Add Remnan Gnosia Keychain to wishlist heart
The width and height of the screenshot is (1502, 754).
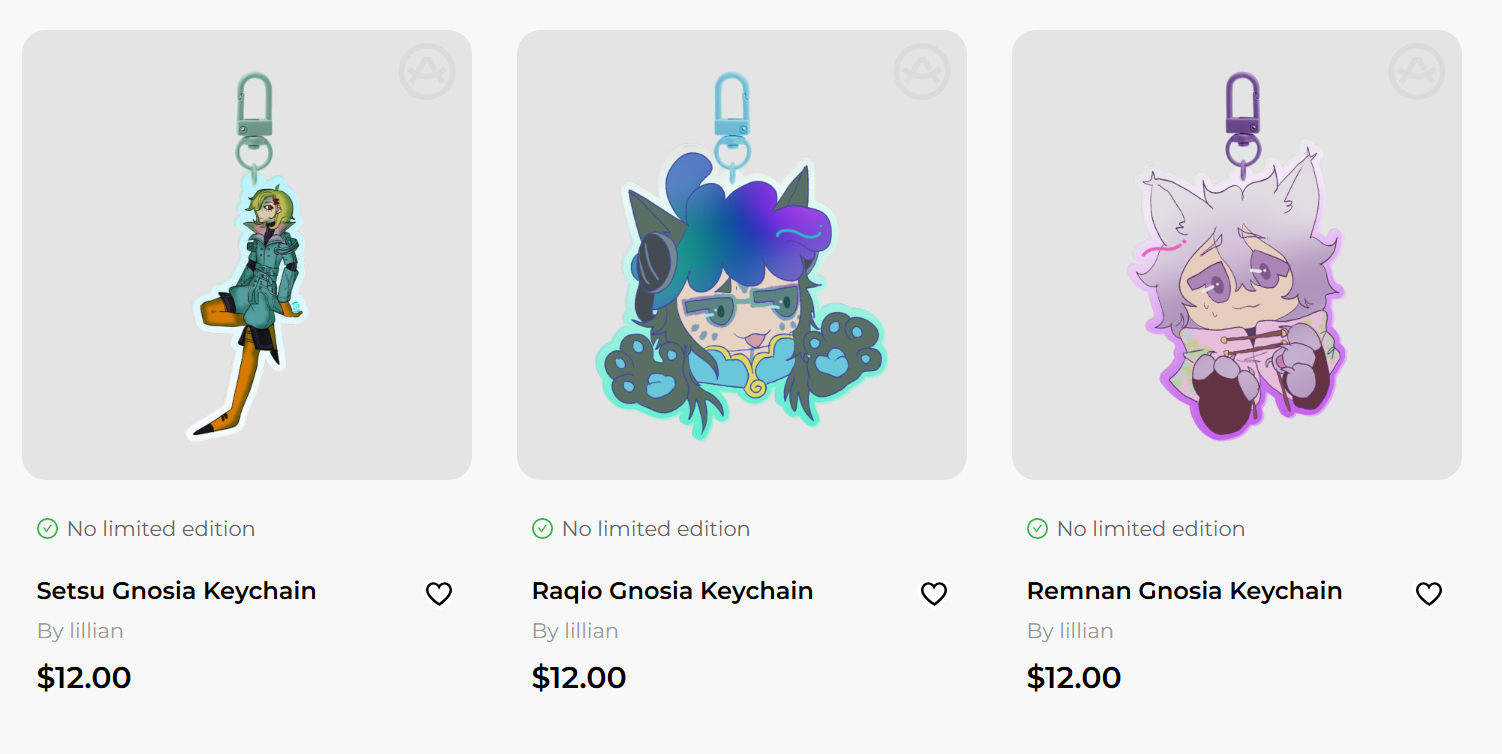tap(1429, 594)
